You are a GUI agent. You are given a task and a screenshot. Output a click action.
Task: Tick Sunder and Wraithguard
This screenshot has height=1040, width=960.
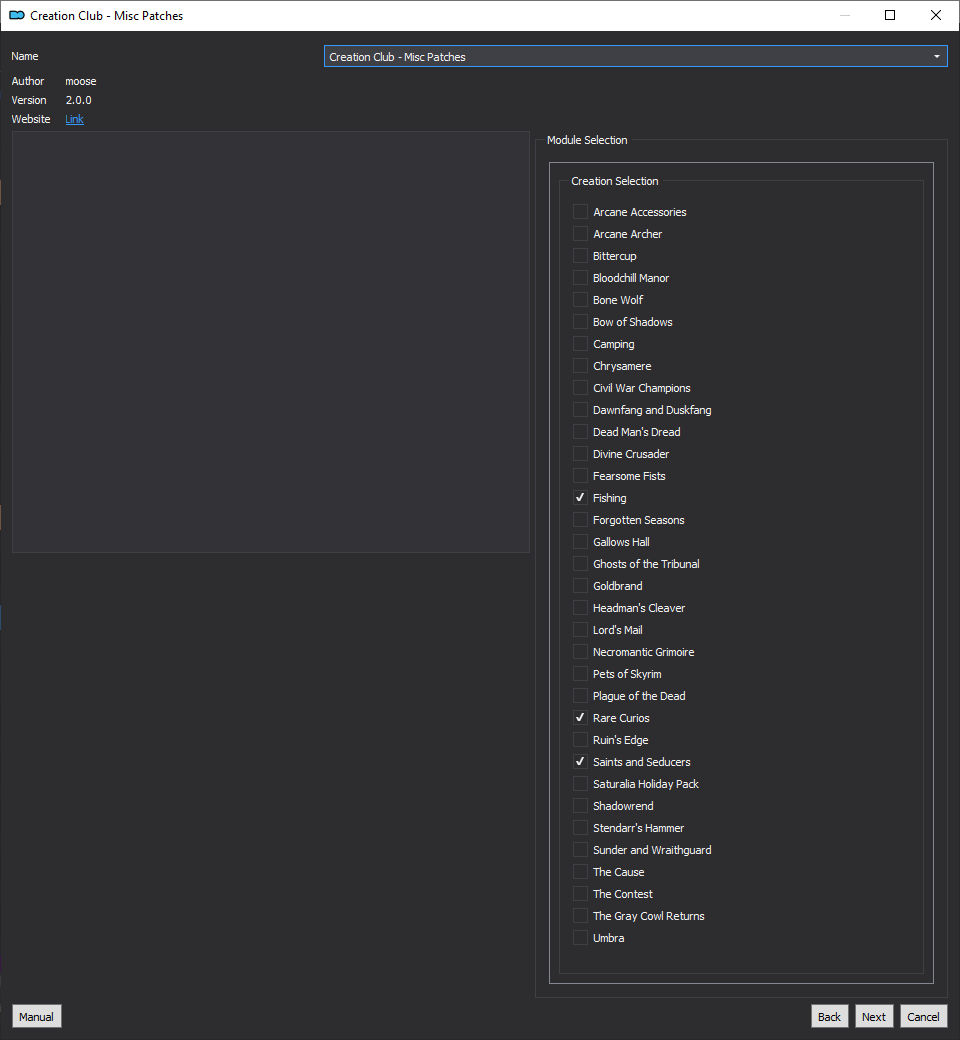[580, 850]
